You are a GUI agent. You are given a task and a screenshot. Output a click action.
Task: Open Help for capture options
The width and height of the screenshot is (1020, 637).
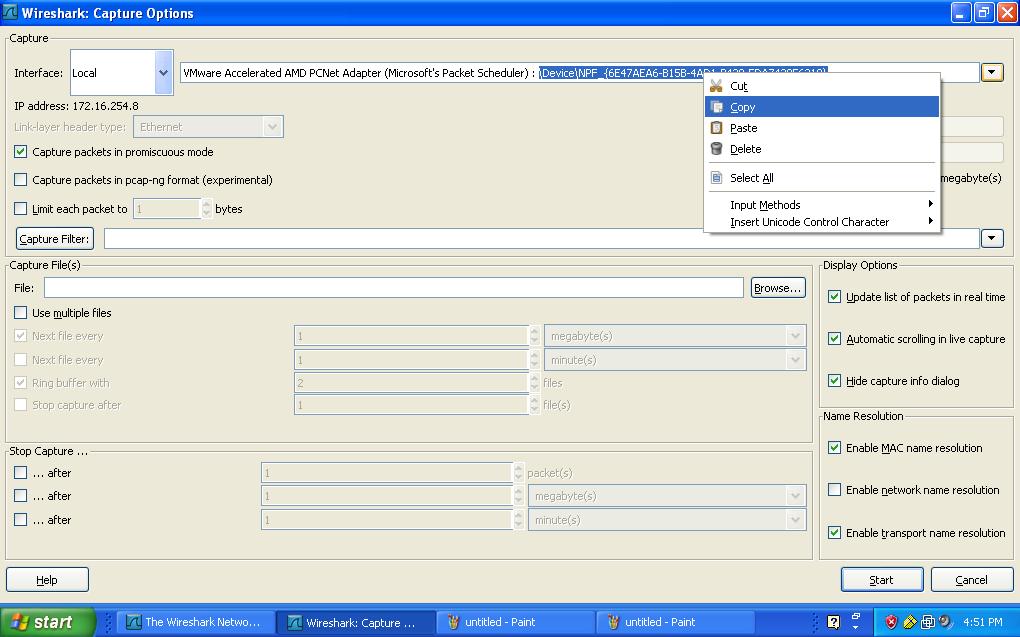47,580
